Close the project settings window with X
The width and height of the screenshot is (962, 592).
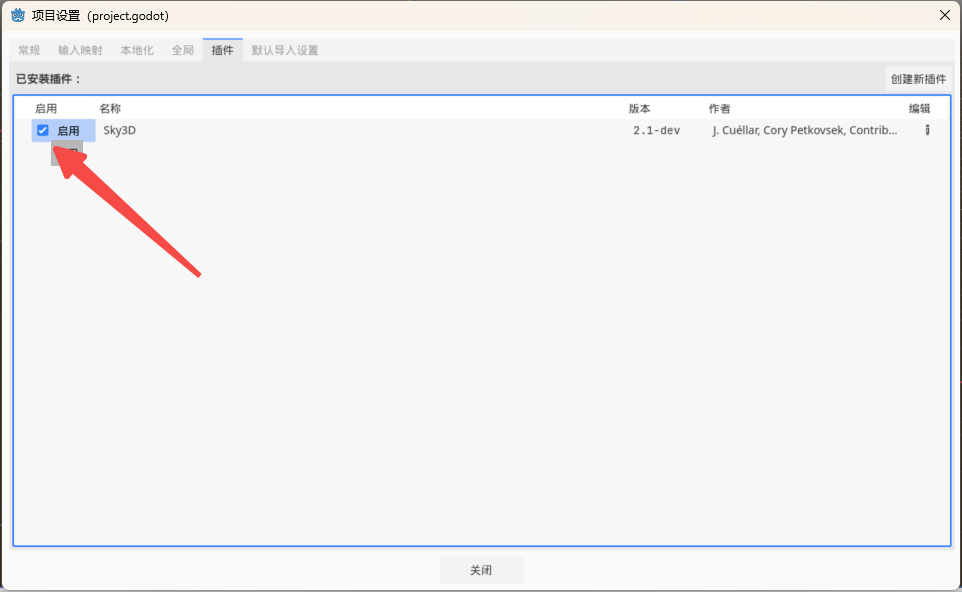click(x=944, y=15)
